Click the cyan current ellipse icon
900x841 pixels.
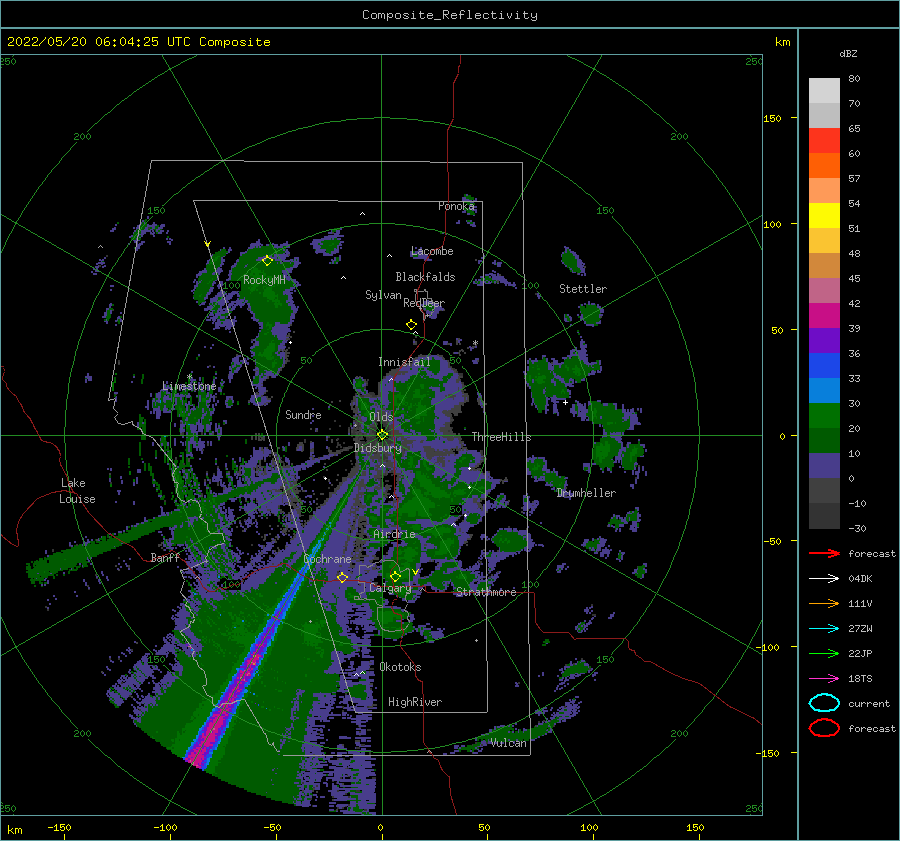coord(824,703)
